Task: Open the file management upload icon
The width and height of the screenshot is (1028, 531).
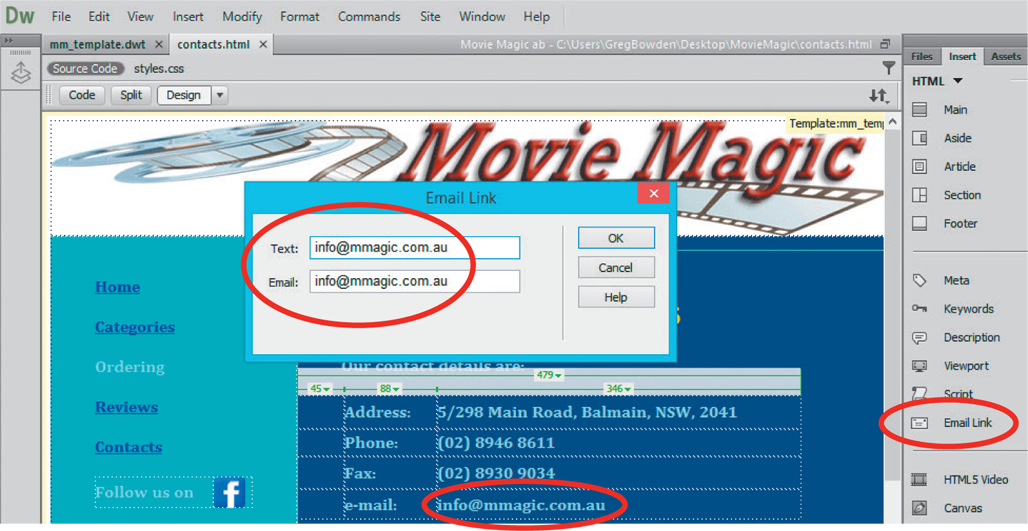Action: point(20,73)
